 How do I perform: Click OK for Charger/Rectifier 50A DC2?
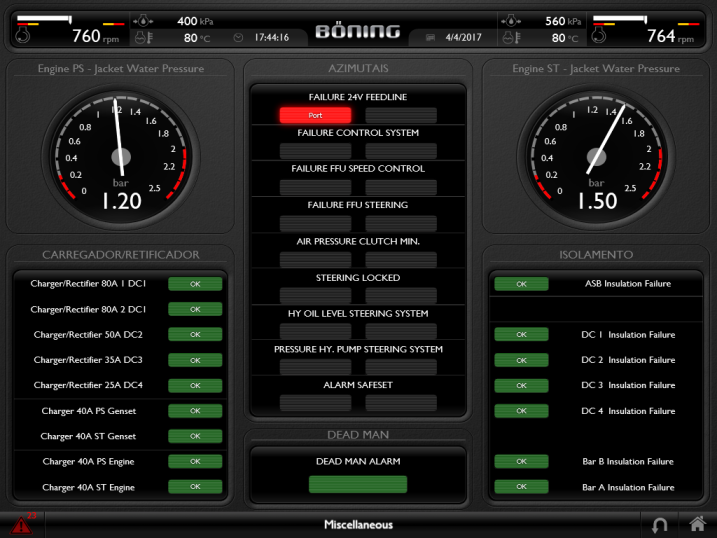195,335
